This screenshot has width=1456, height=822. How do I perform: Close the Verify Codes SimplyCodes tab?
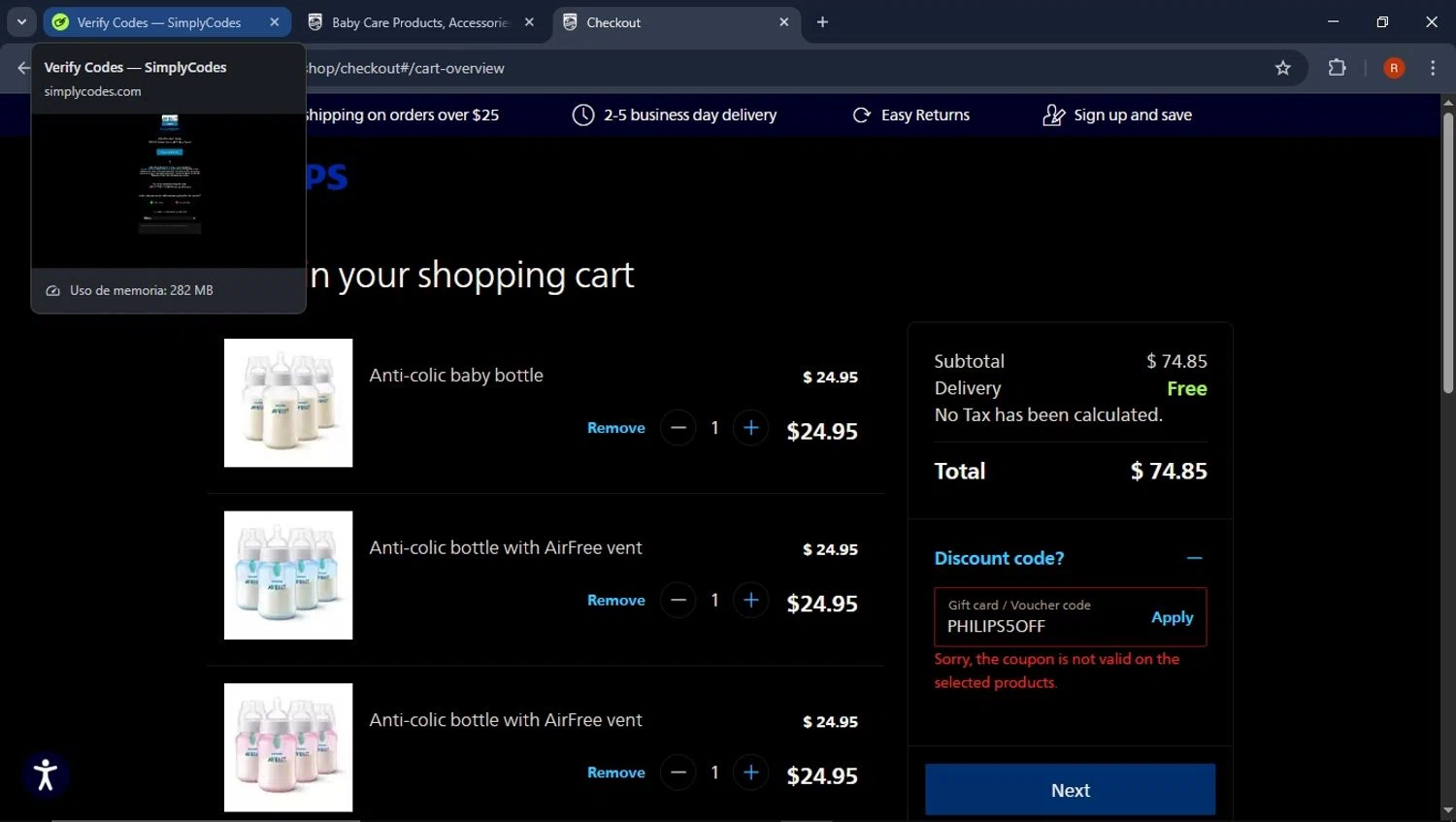tap(275, 21)
